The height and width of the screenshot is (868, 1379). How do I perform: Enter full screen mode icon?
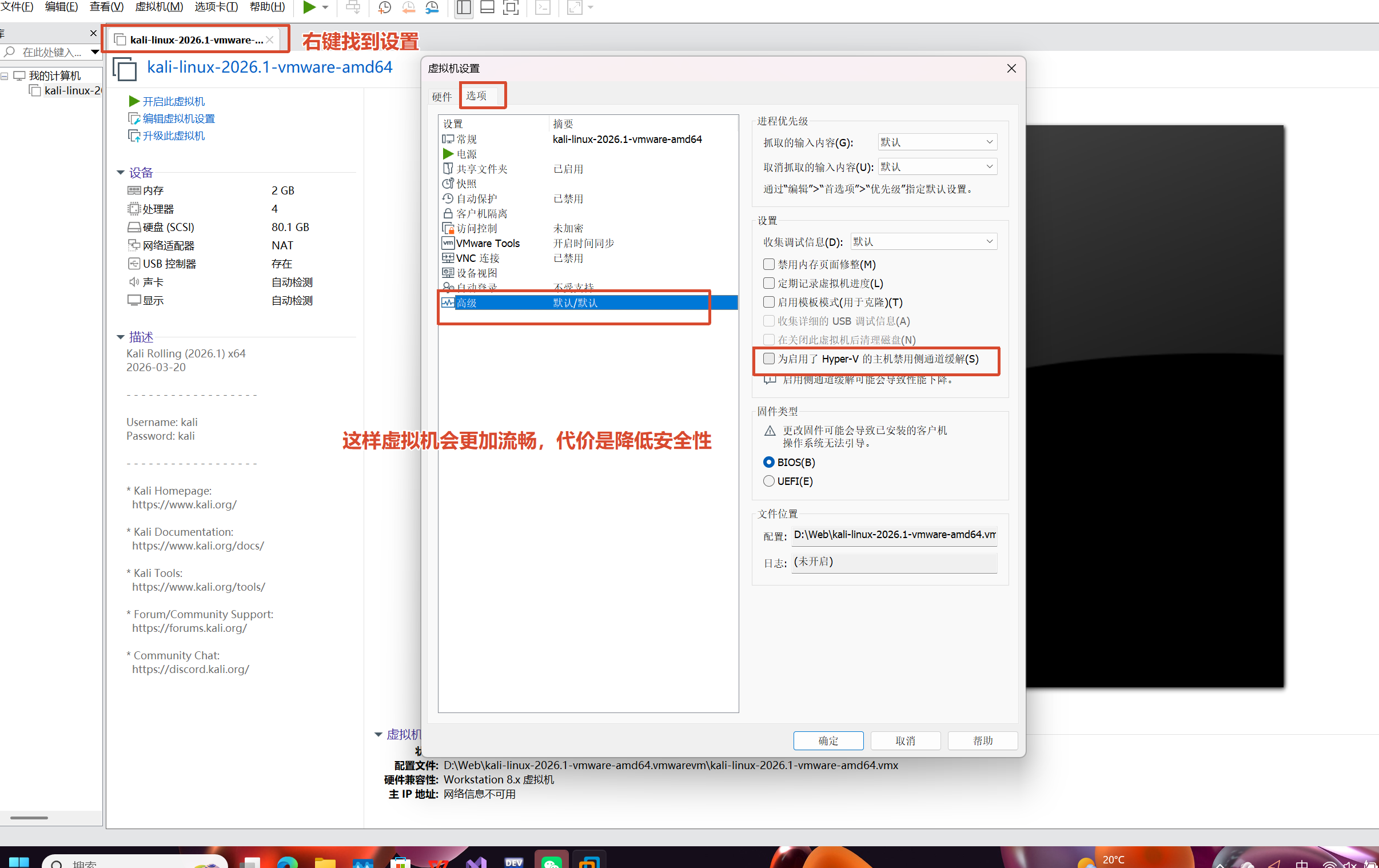point(510,7)
